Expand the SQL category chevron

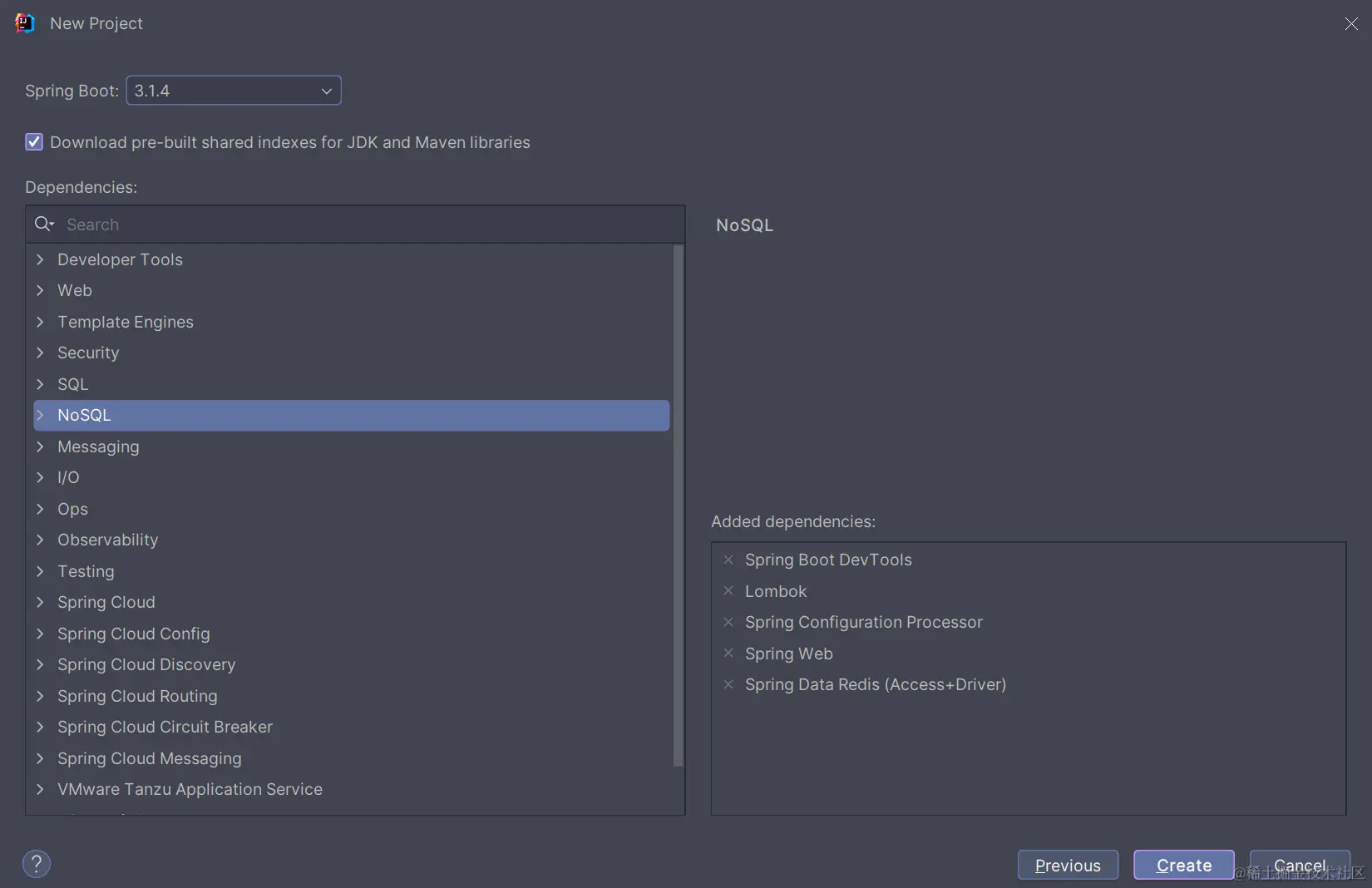pyautogui.click(x=40, y=384)
